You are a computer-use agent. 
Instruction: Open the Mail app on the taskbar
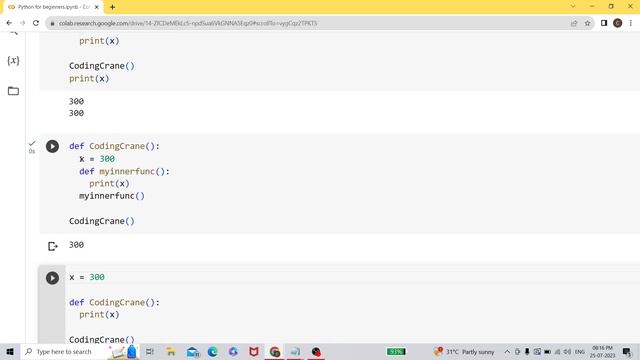192,351
